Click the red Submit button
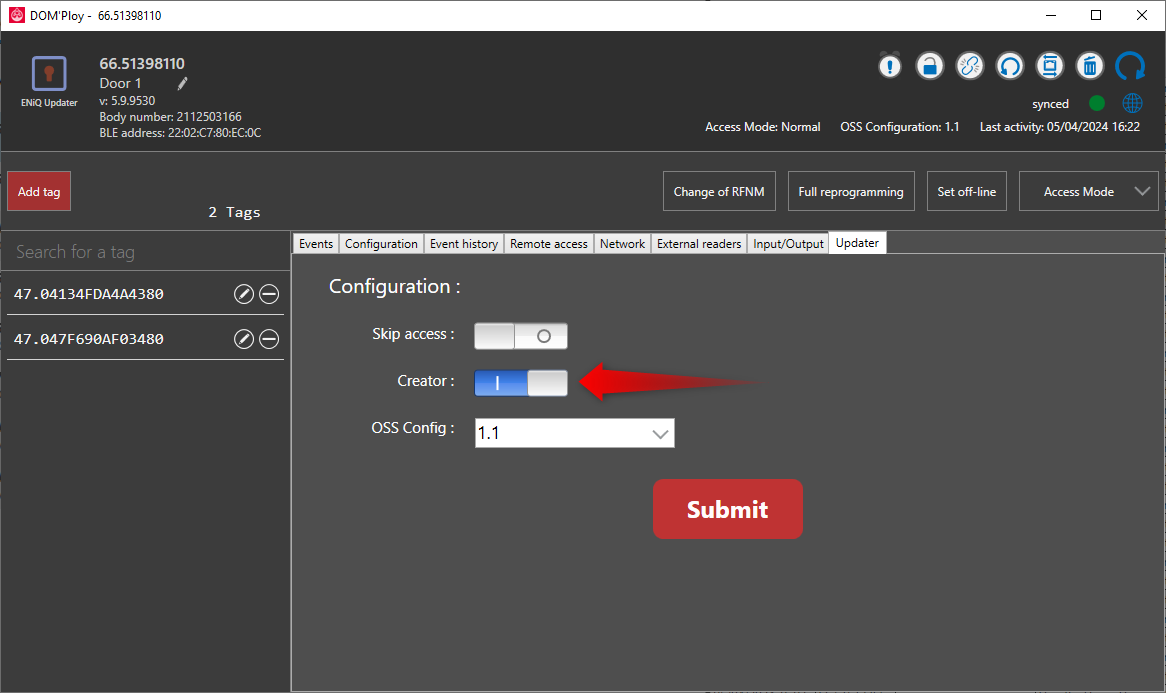This screenshot has height=693, width=1166. click(728, 509)
